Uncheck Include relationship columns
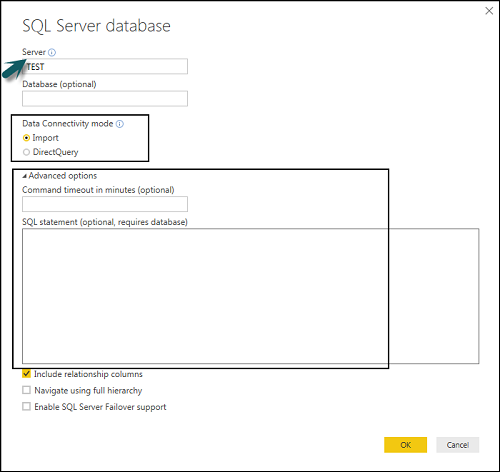 [x=26, y=374]
